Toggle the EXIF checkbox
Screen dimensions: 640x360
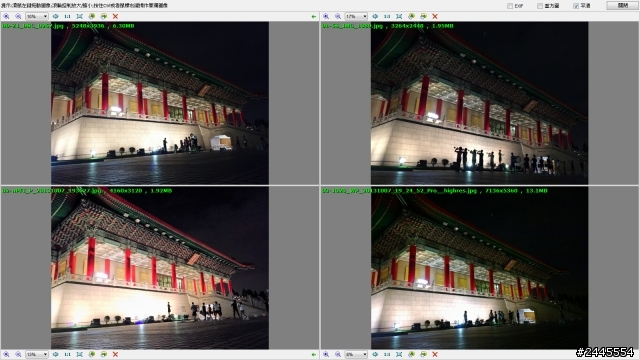[510, 6]
